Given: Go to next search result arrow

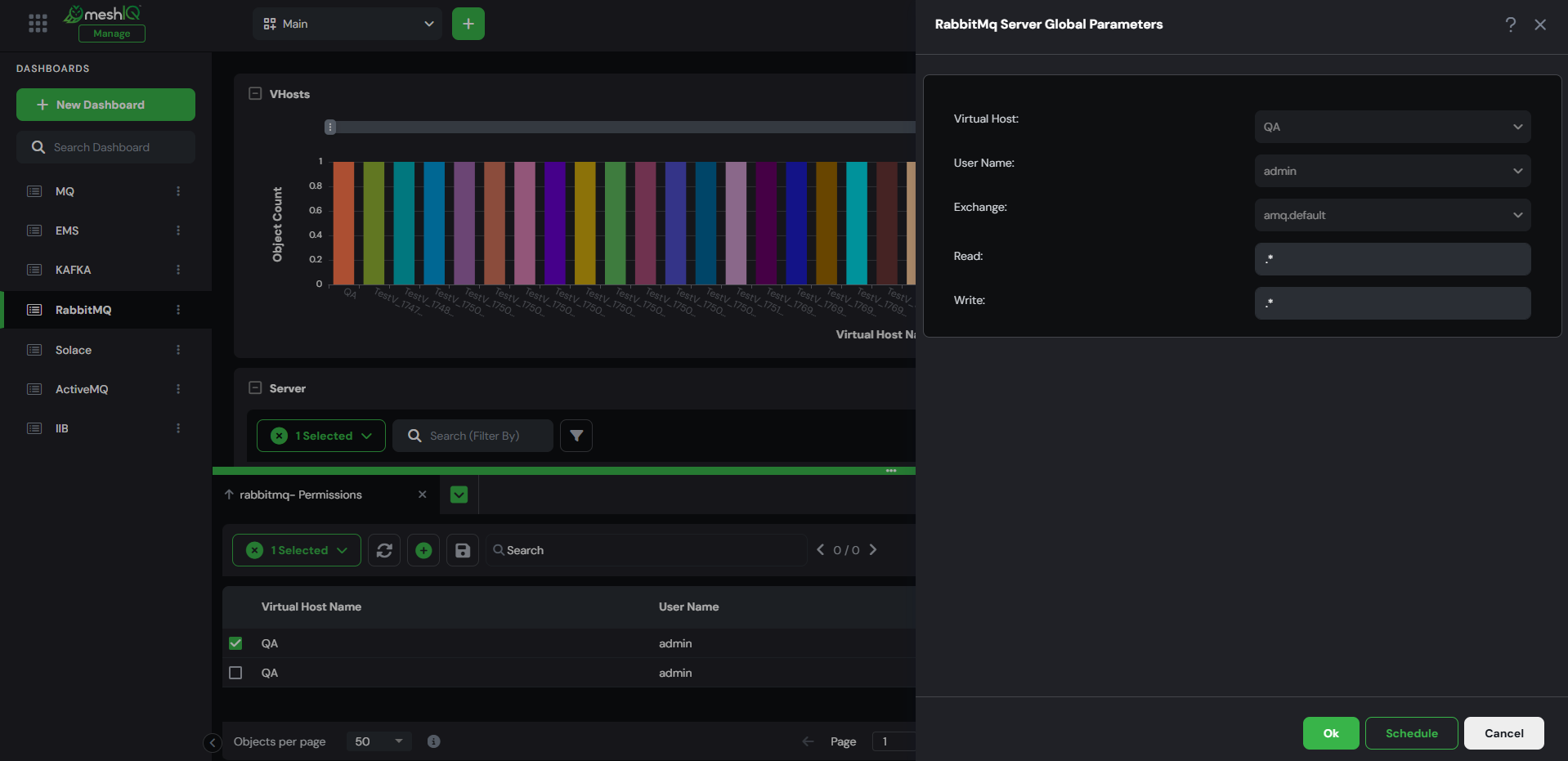Looking at the screenshot, I should [x=873, y=550].
